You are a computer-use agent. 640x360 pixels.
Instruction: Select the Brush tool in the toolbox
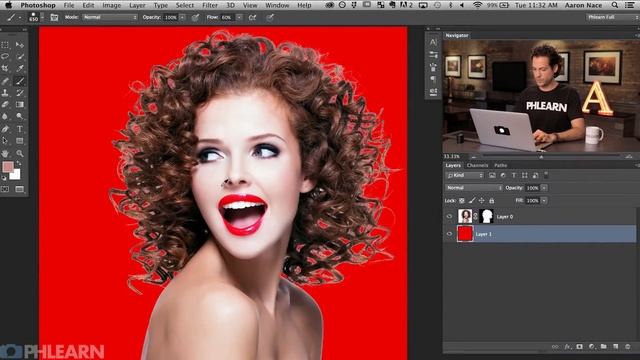19,81
